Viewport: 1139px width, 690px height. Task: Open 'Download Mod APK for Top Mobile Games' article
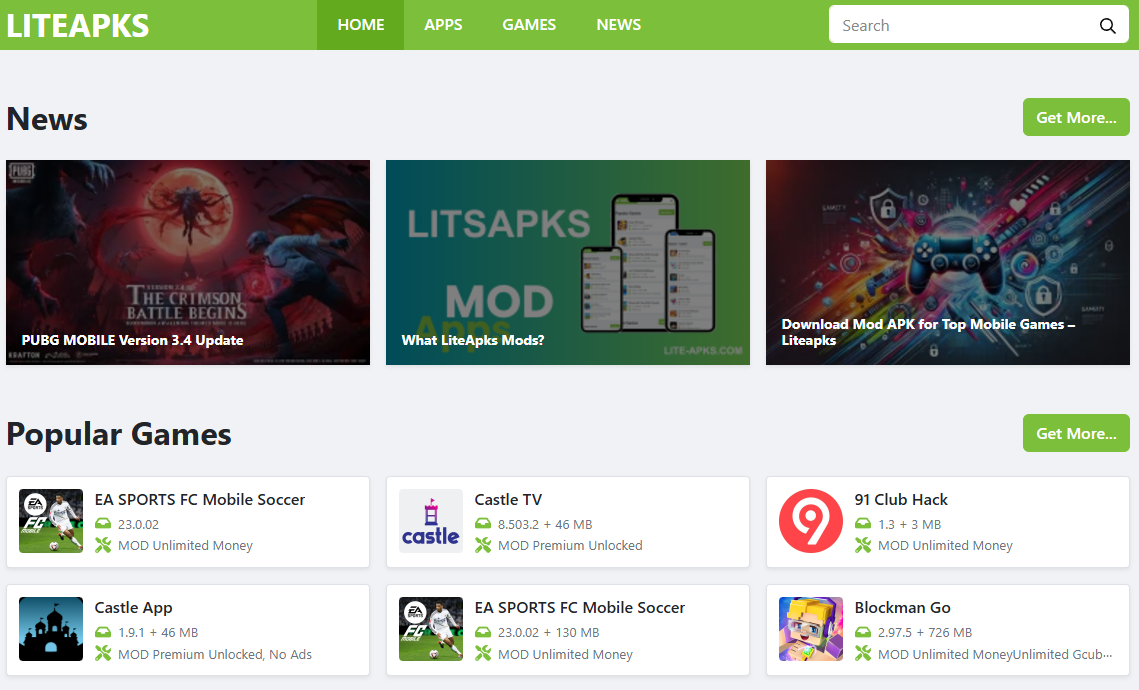coord(948,262)
